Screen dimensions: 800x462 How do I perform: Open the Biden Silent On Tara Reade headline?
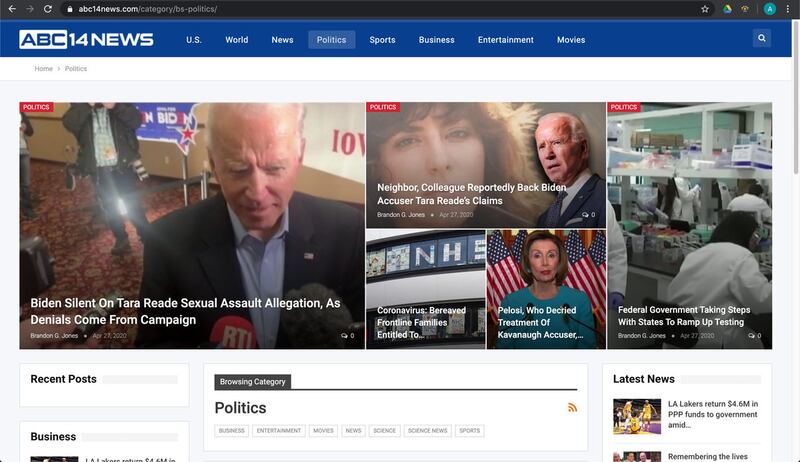[185, 311]
